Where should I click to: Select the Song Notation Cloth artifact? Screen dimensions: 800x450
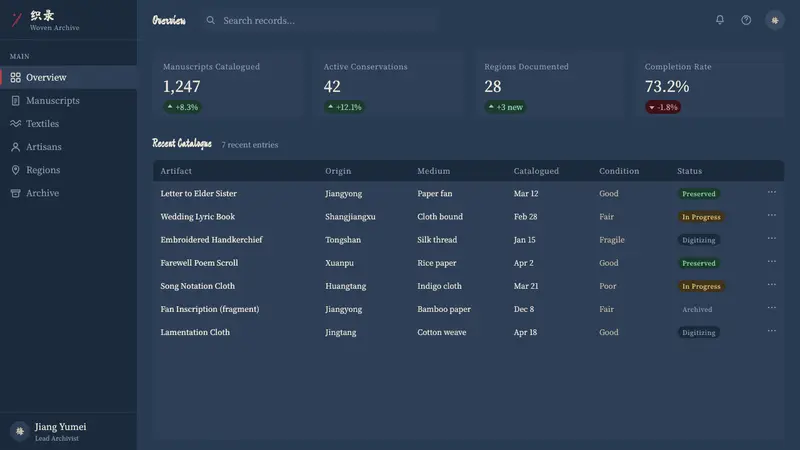coord(197,286)
